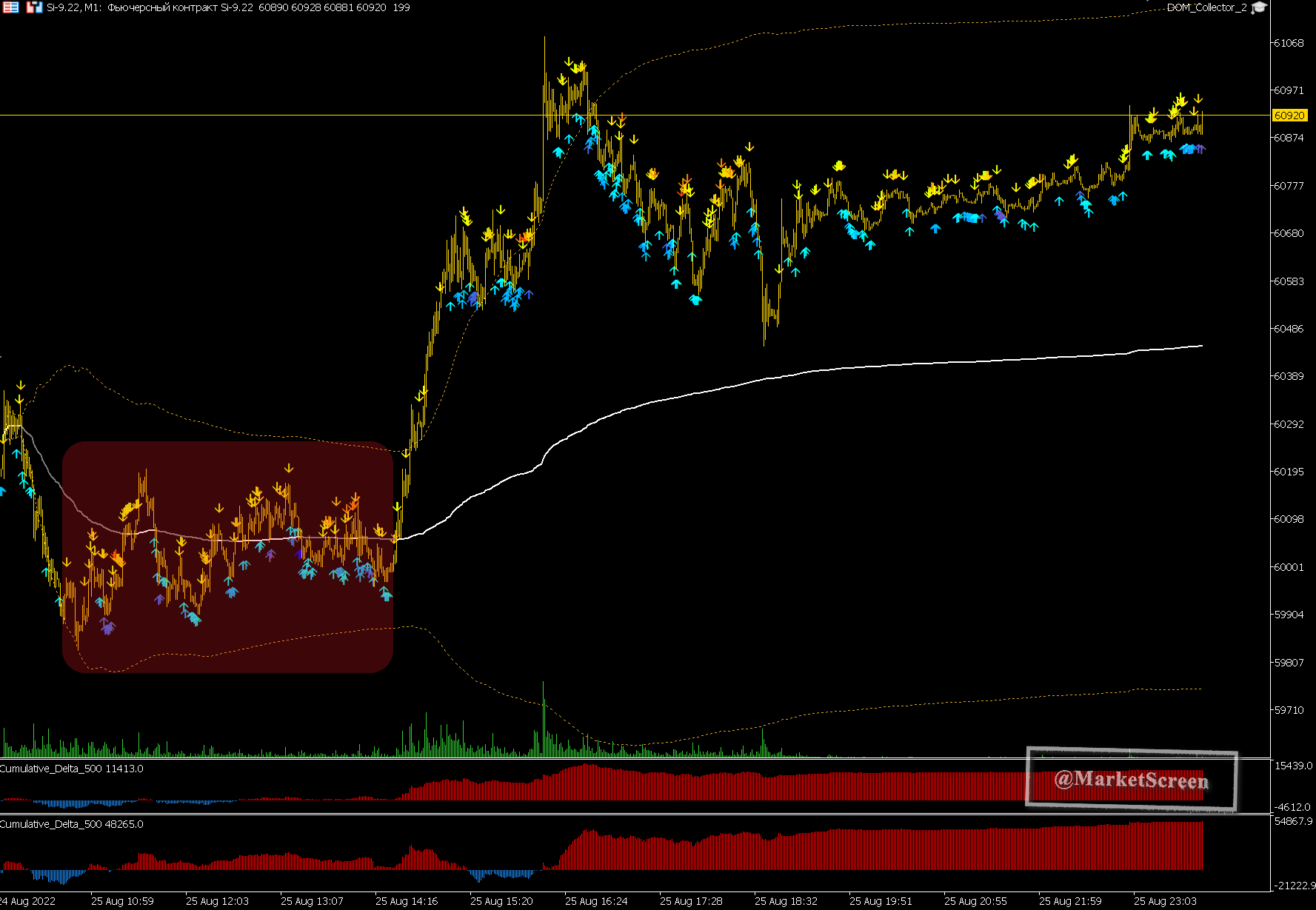Click the 54867.9 indicator scale value
Image resolution: width=1316 pixels, height=910 pixels.
tap(1293, 821)
